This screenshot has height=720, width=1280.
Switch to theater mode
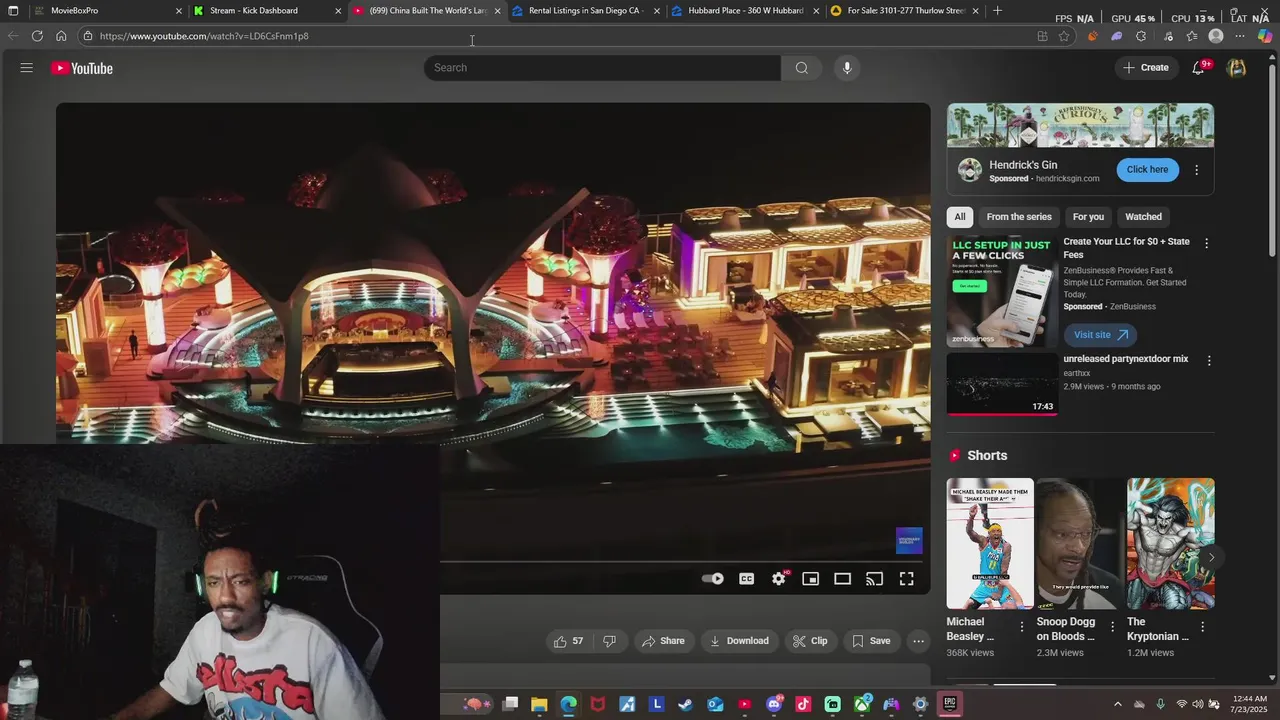(x=843, y=579)
